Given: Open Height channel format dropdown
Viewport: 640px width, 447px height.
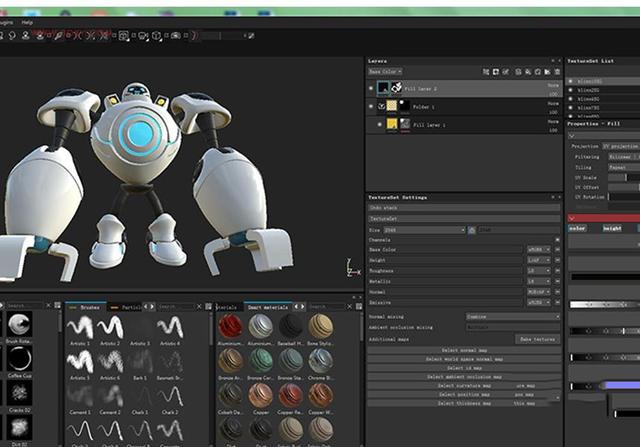Looking at the screenshot, I should point(539,260).
